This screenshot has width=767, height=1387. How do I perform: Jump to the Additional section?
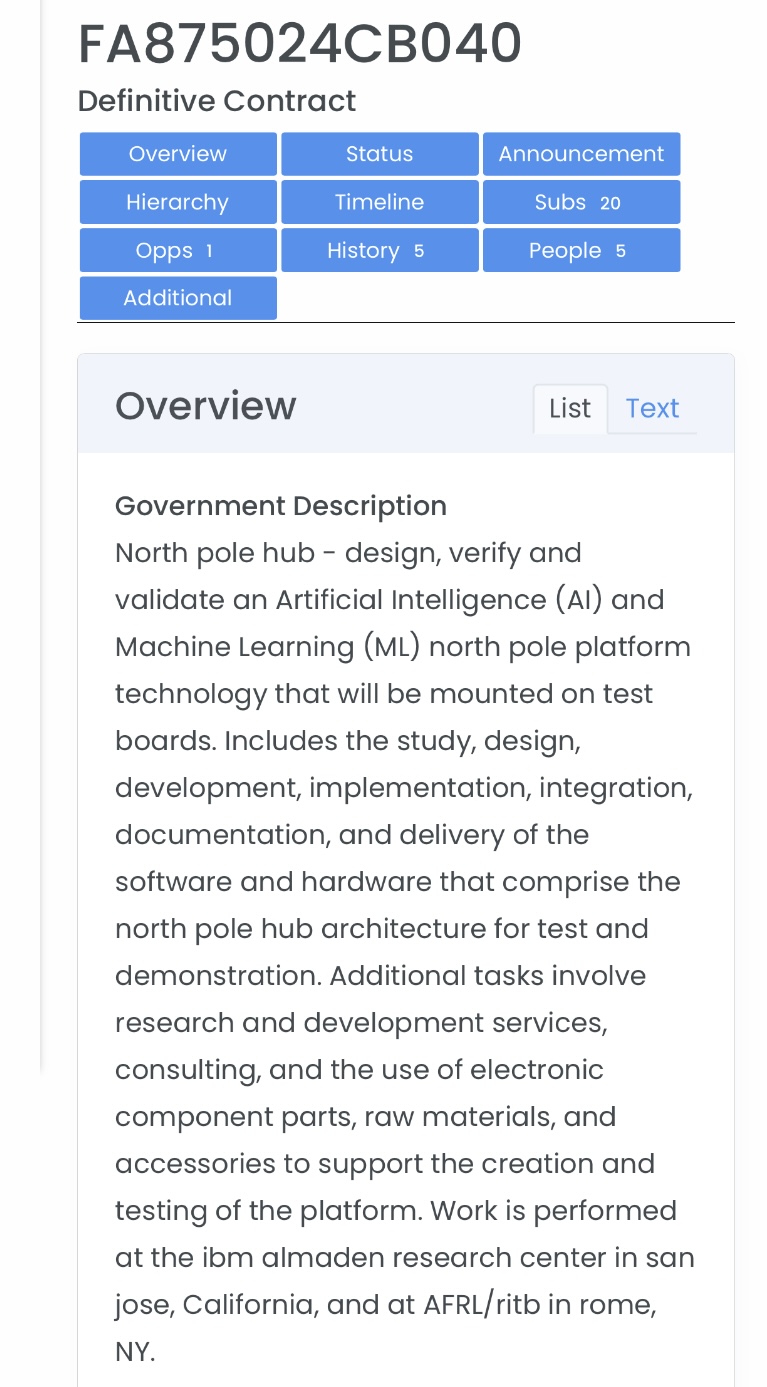pyautogui.click(x=178, y=298)
